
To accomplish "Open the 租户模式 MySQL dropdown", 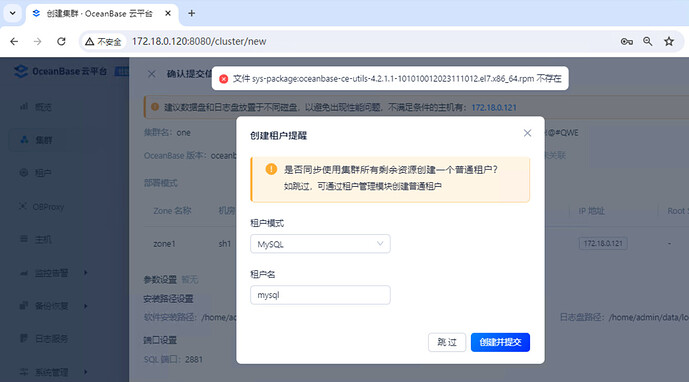I will [x=320, y=244].
